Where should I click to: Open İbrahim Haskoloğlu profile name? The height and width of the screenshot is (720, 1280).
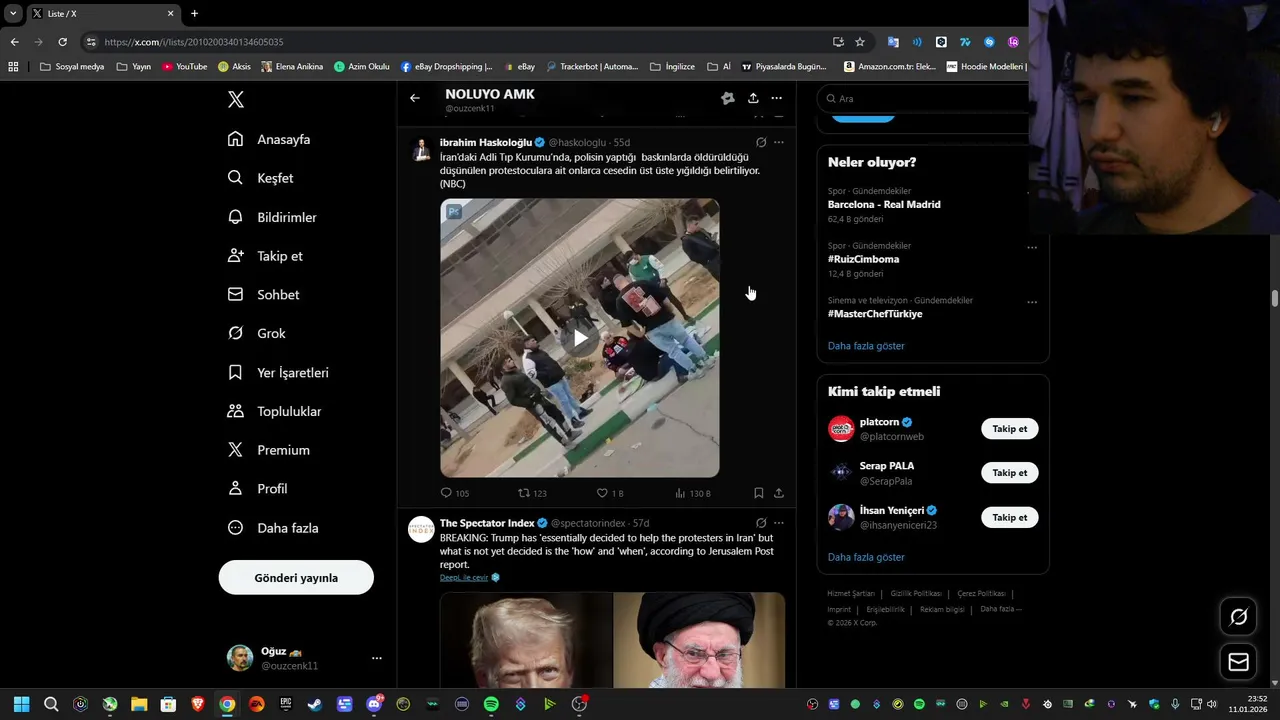point(486,143)
